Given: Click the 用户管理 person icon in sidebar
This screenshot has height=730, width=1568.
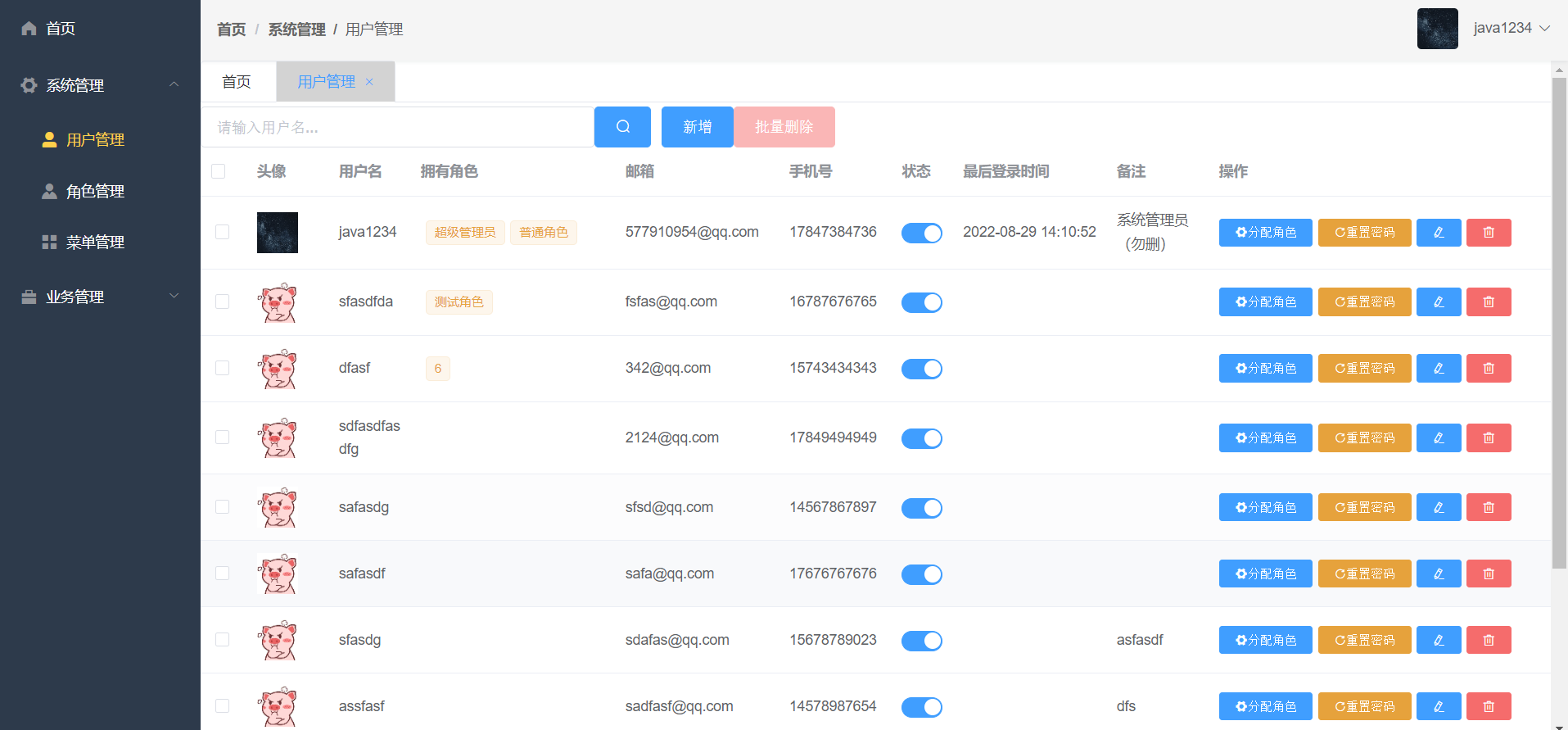Looking at the screenshot, I should coord(49,140).
